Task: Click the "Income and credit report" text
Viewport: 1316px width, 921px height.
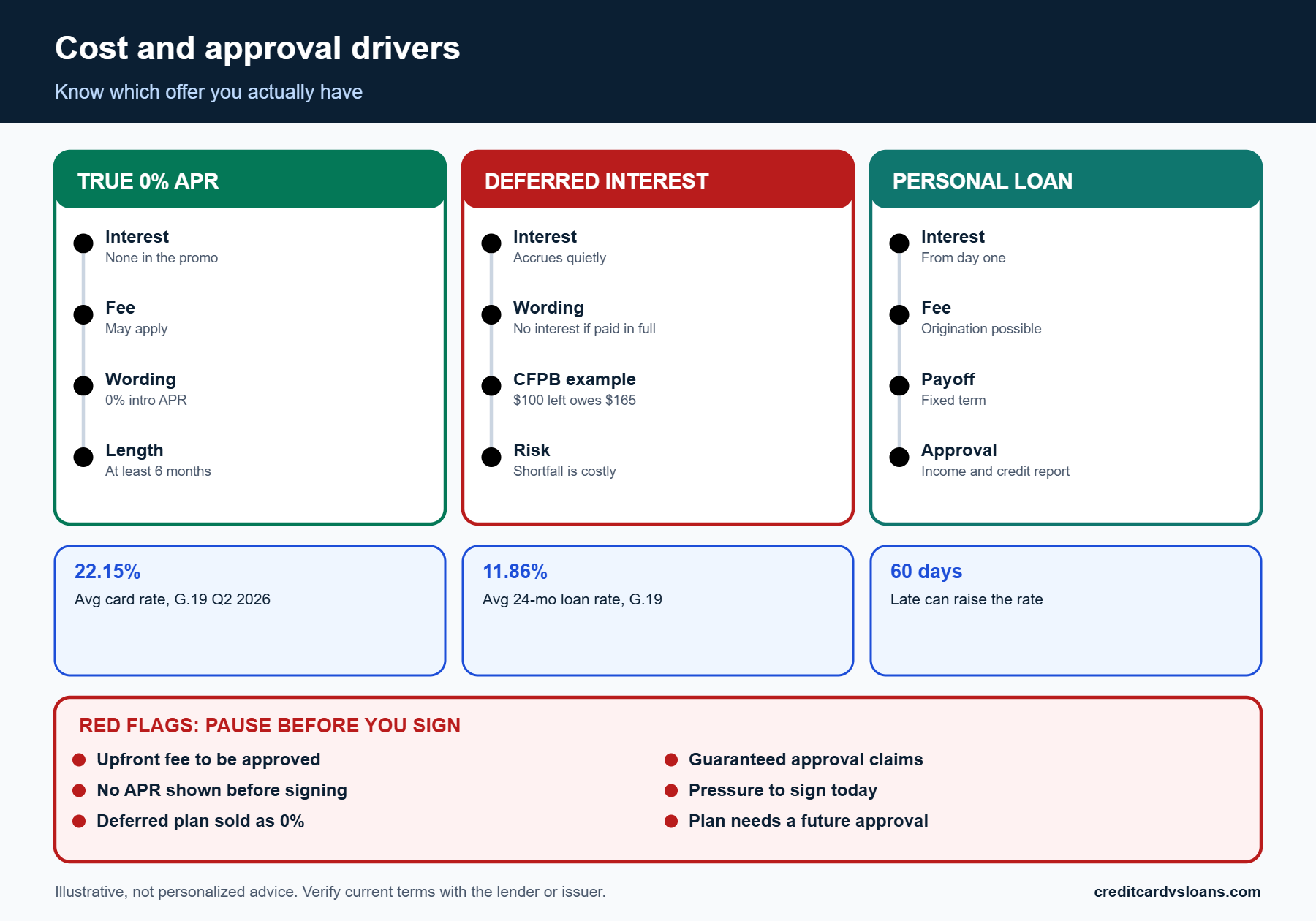Action: click(x=995, y=471)
